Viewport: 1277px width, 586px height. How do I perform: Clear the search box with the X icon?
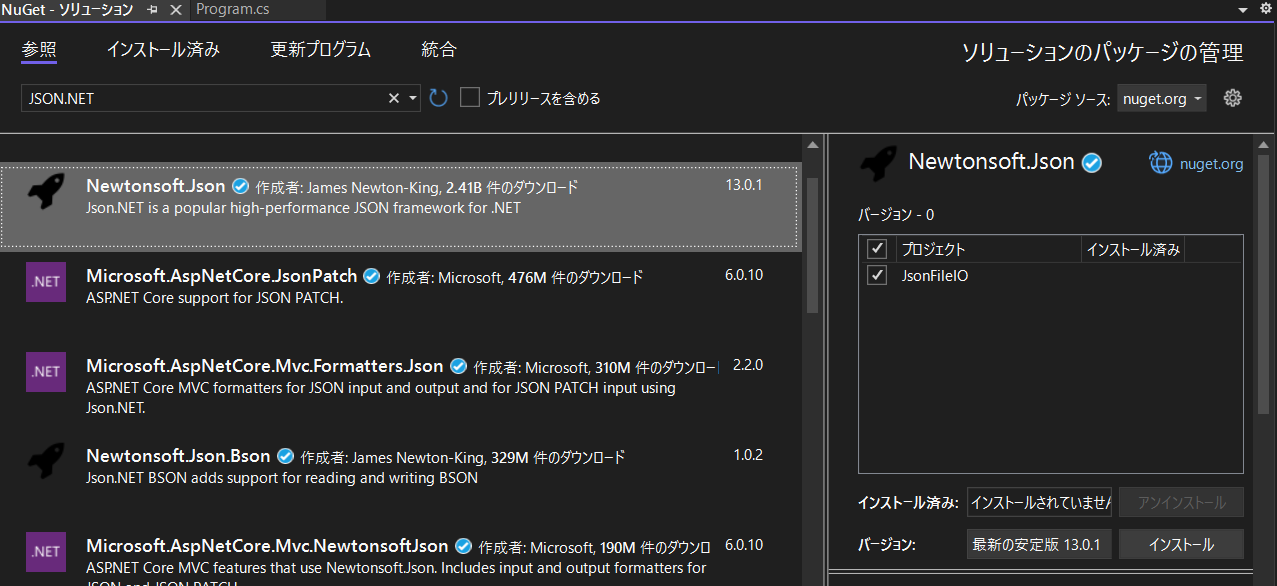click(393, 97)
